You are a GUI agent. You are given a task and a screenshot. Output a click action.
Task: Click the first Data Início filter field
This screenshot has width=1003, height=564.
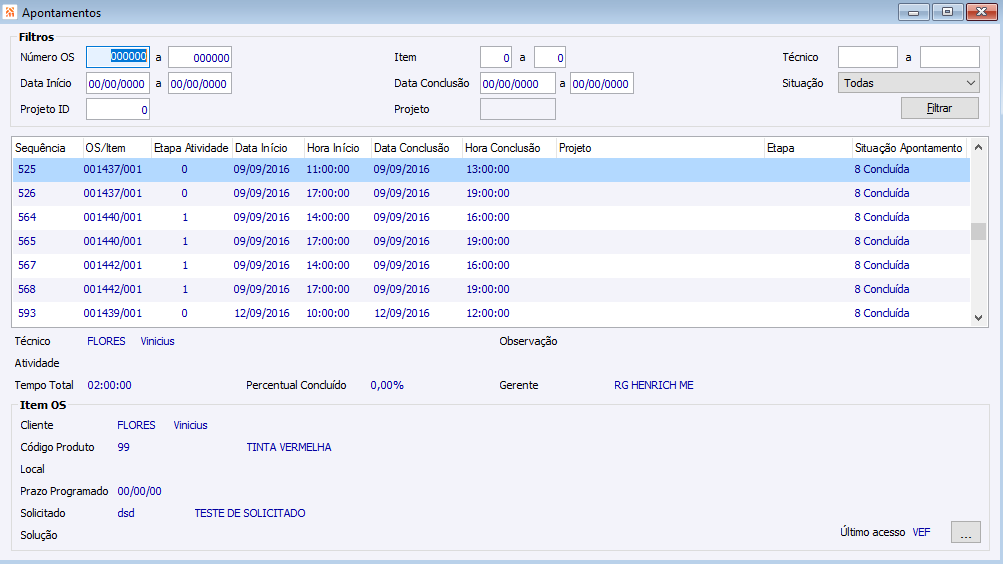tap(118, 83)
